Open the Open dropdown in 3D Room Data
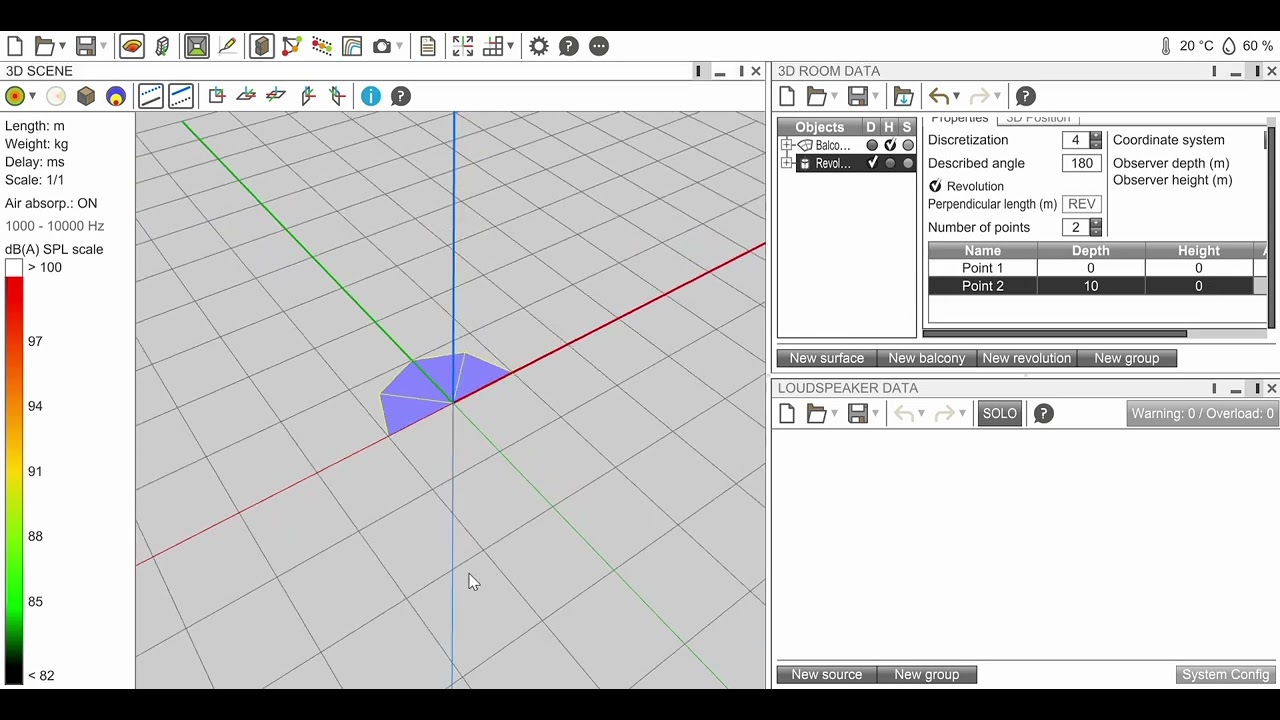The image size is (1280, 720). 835,96
